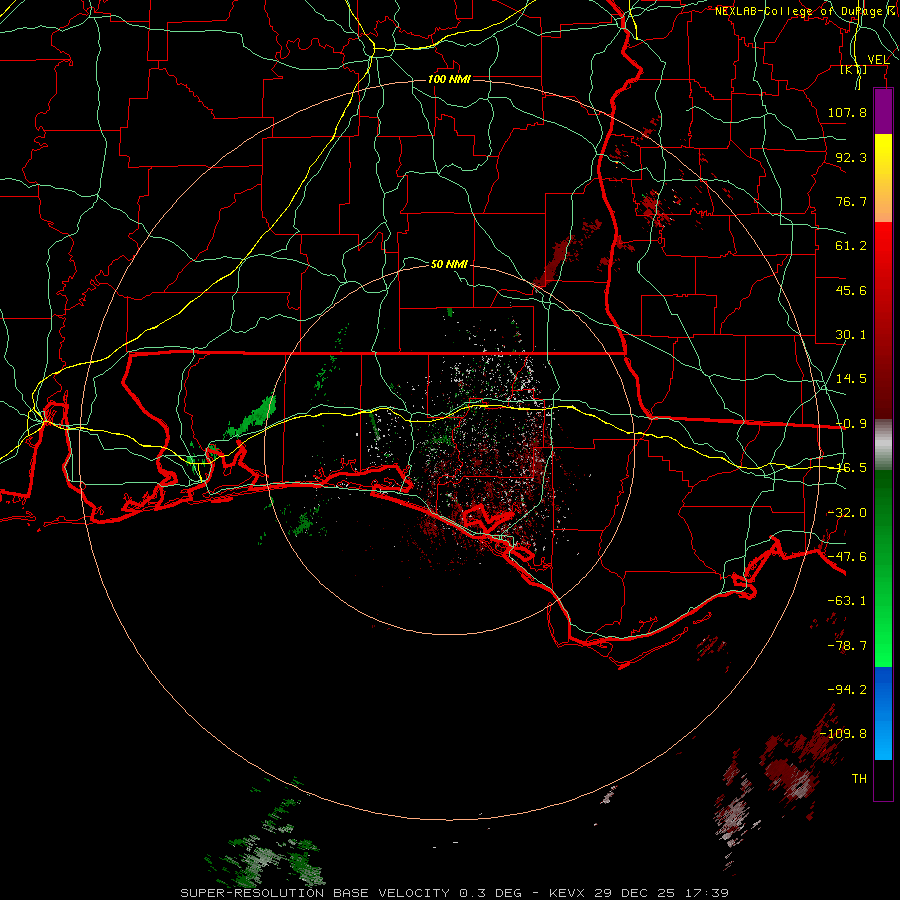Click the 61.2 legend value
Viewport: 900px width, 900px height.
851,246
